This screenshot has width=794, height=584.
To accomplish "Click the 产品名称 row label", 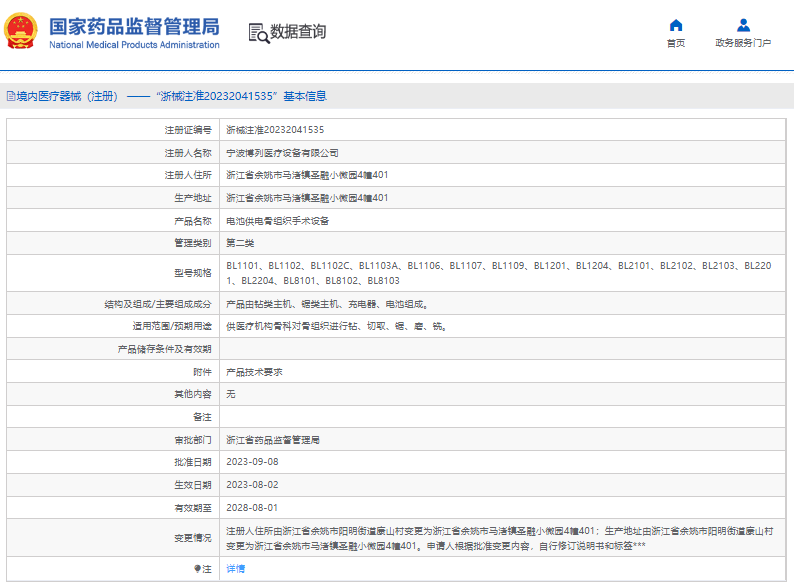I will coord(193,221).
